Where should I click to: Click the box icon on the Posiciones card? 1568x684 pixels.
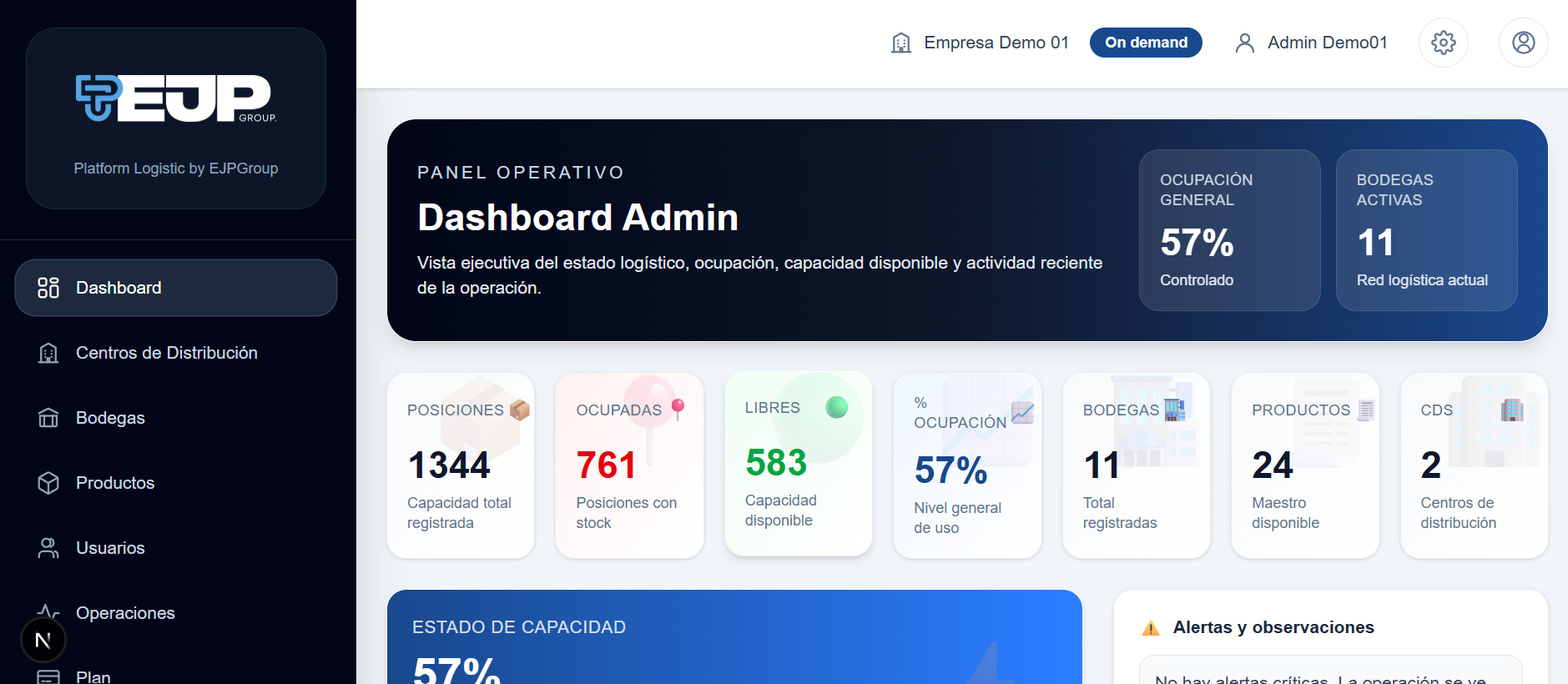tap(520, 410)
